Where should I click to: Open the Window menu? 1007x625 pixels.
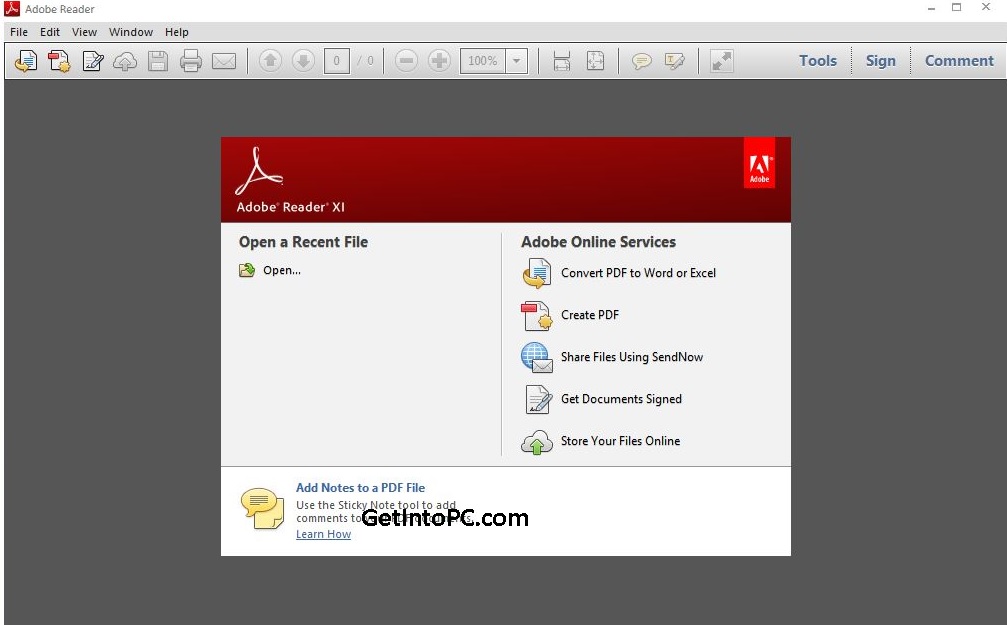point(131,32)
